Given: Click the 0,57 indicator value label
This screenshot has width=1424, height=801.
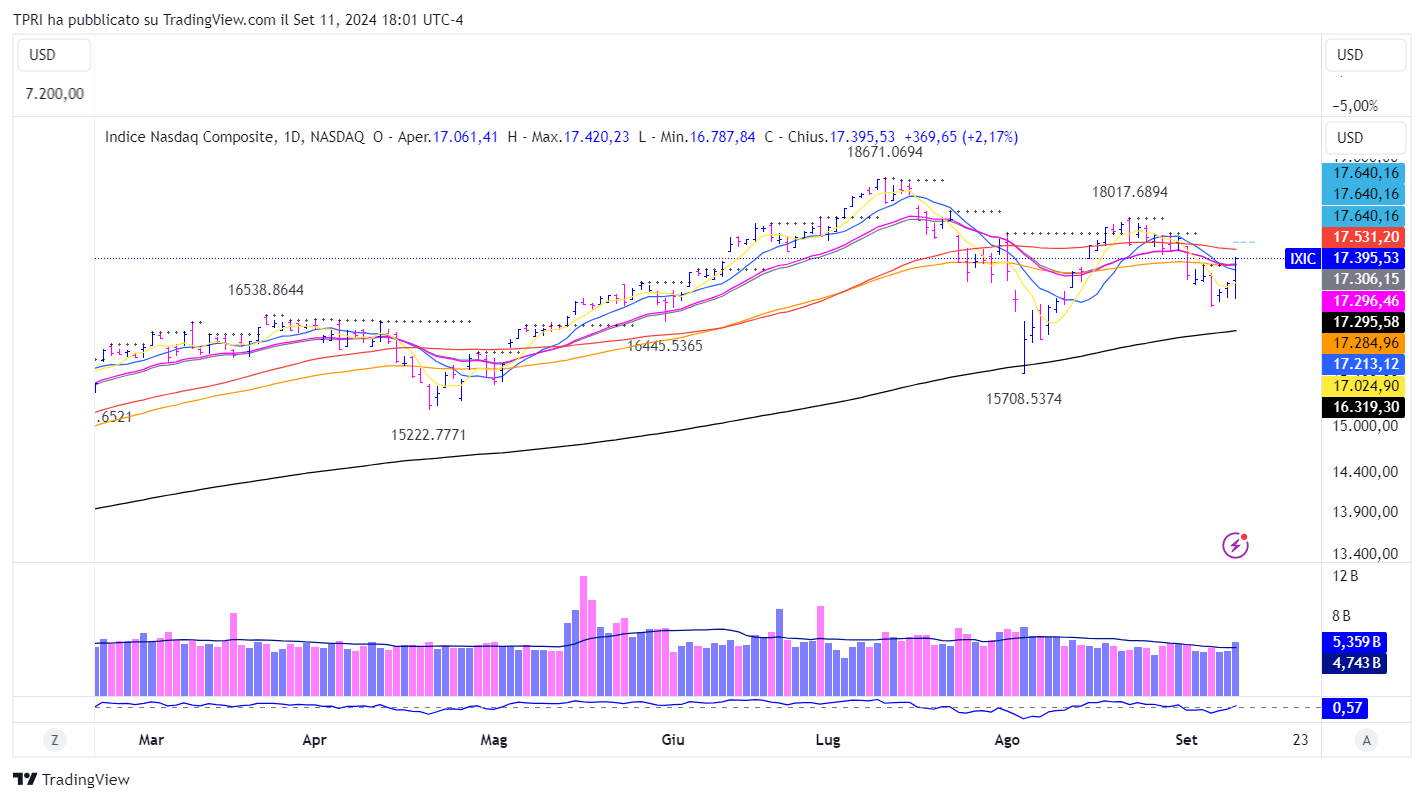Looking at the screenshot, I should click(x=1345, y=708).
